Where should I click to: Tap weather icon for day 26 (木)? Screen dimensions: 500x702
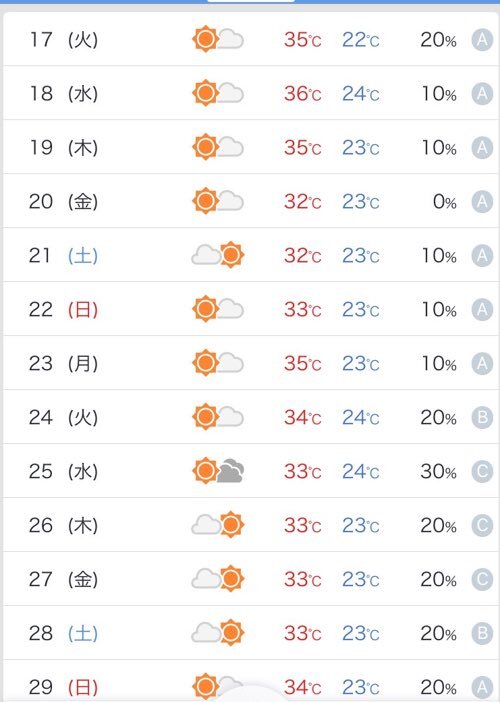[218, 524]
